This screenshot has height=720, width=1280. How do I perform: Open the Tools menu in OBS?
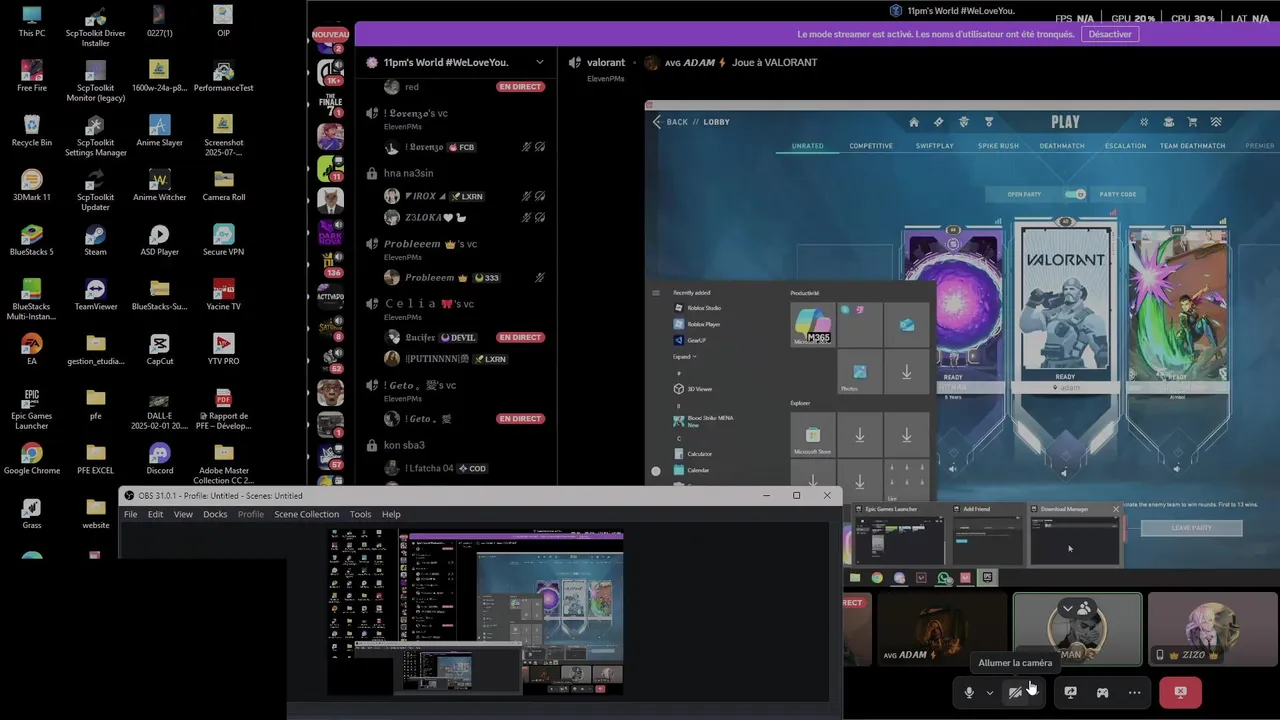(360, 514)
